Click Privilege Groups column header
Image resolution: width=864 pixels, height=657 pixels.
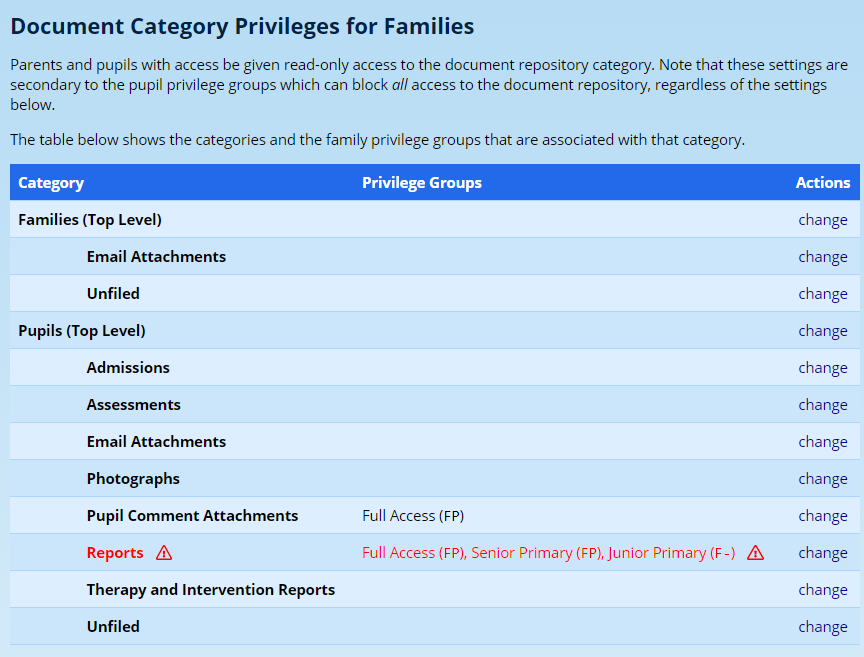(421, 183)
